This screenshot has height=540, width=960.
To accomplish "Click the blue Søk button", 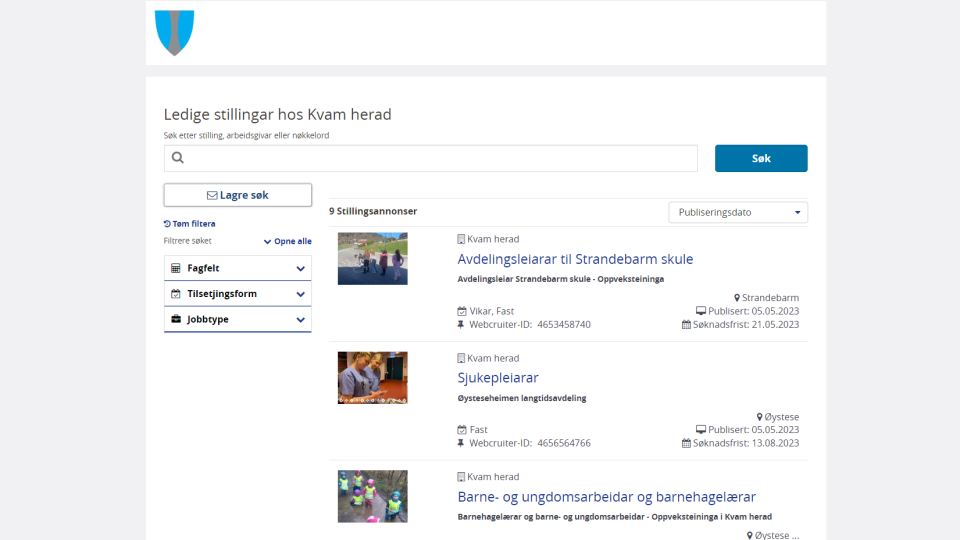I will click(761, 159).
